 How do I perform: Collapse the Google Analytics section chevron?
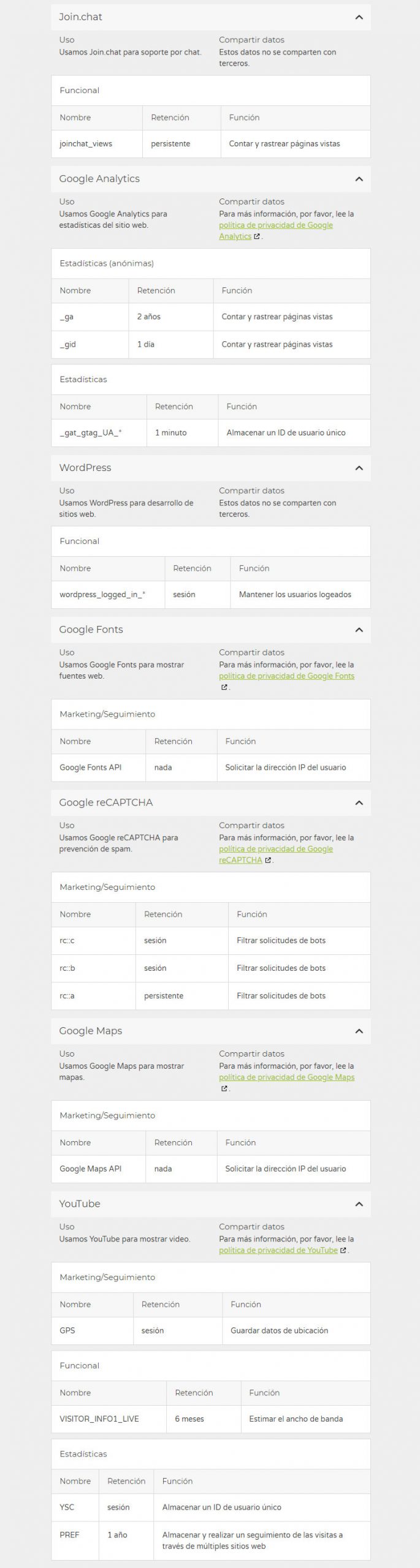(359, 179)
